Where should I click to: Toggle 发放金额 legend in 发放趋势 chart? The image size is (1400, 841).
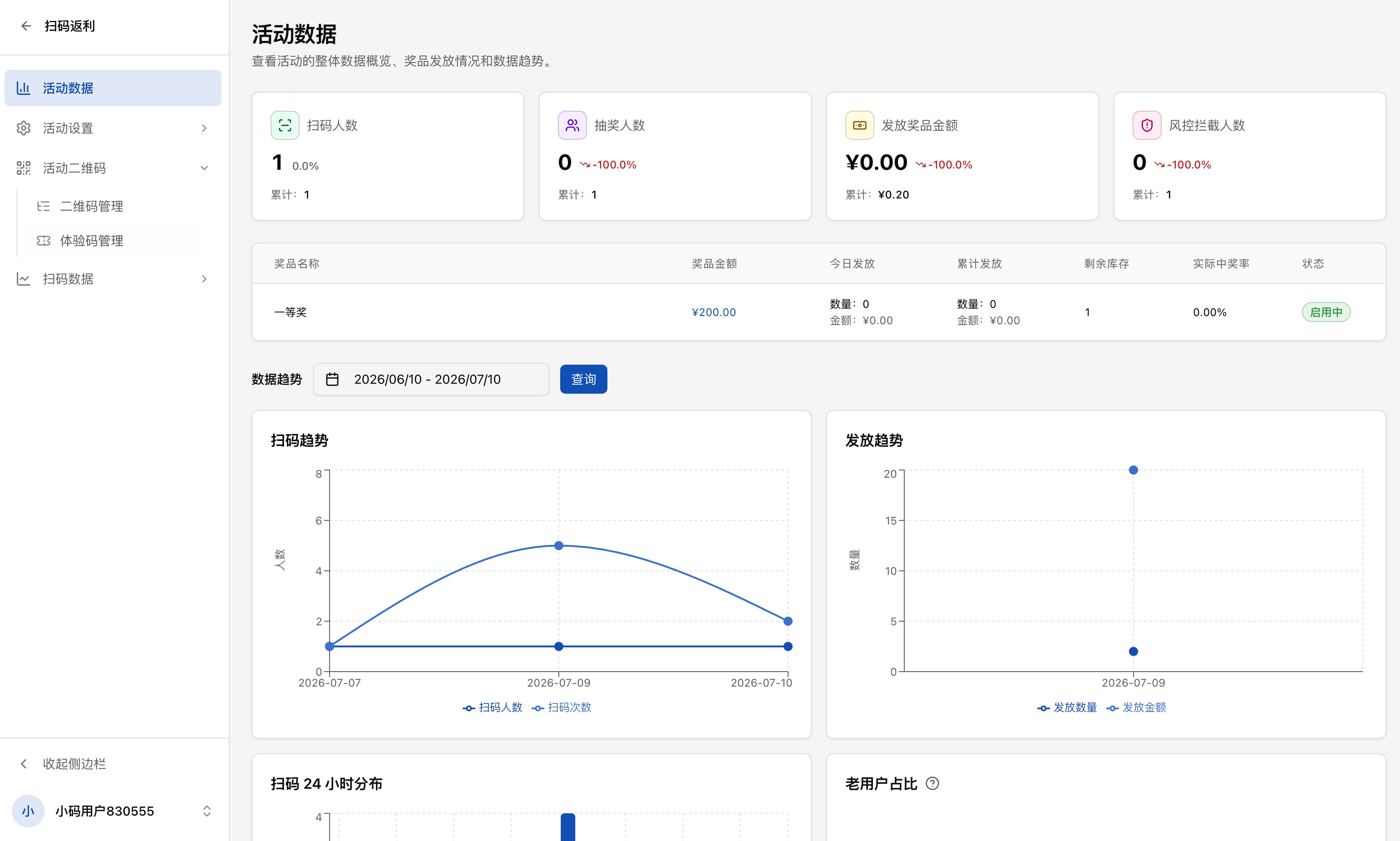tap(1136, 707)
